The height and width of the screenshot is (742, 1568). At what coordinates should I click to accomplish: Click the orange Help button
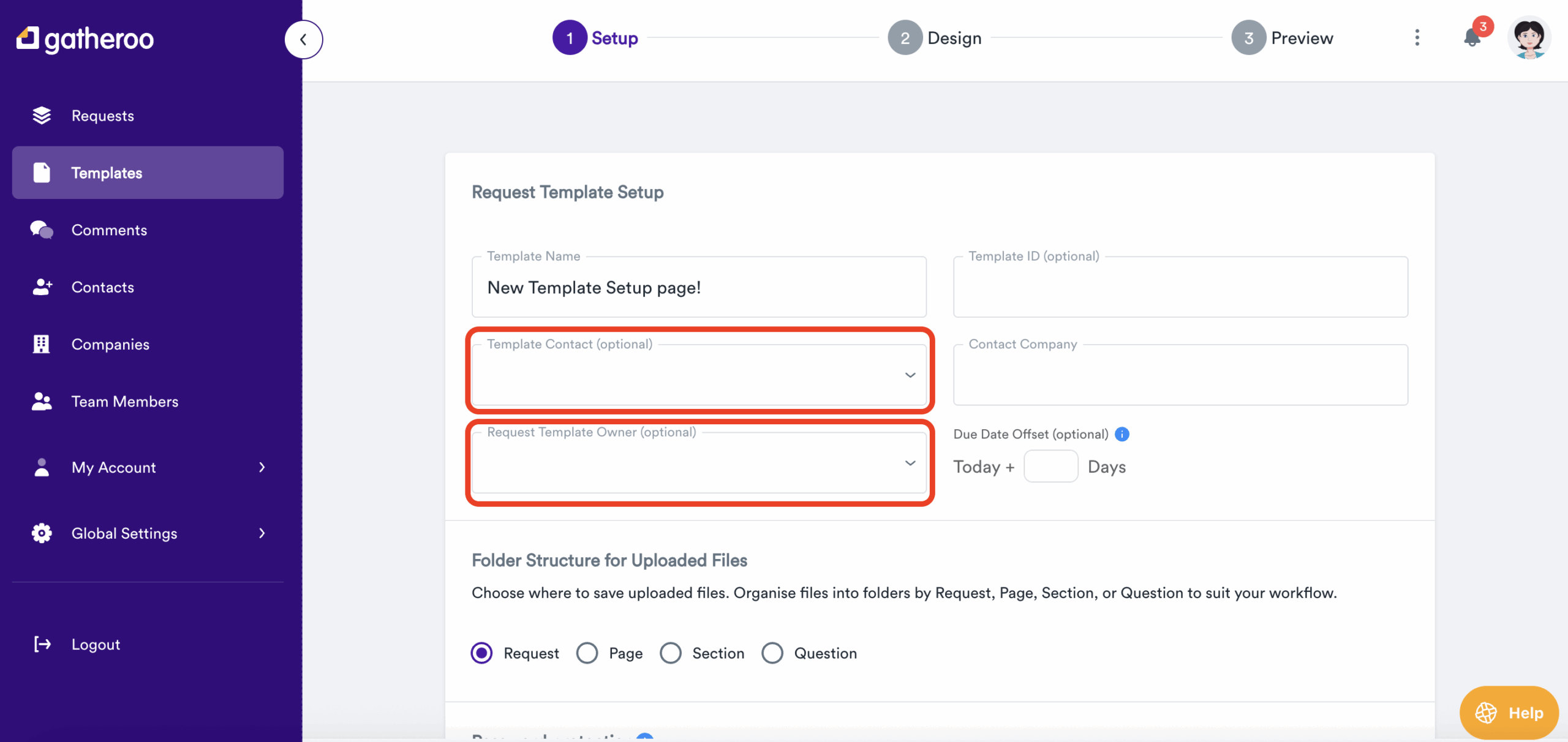tap(1509, 713)
